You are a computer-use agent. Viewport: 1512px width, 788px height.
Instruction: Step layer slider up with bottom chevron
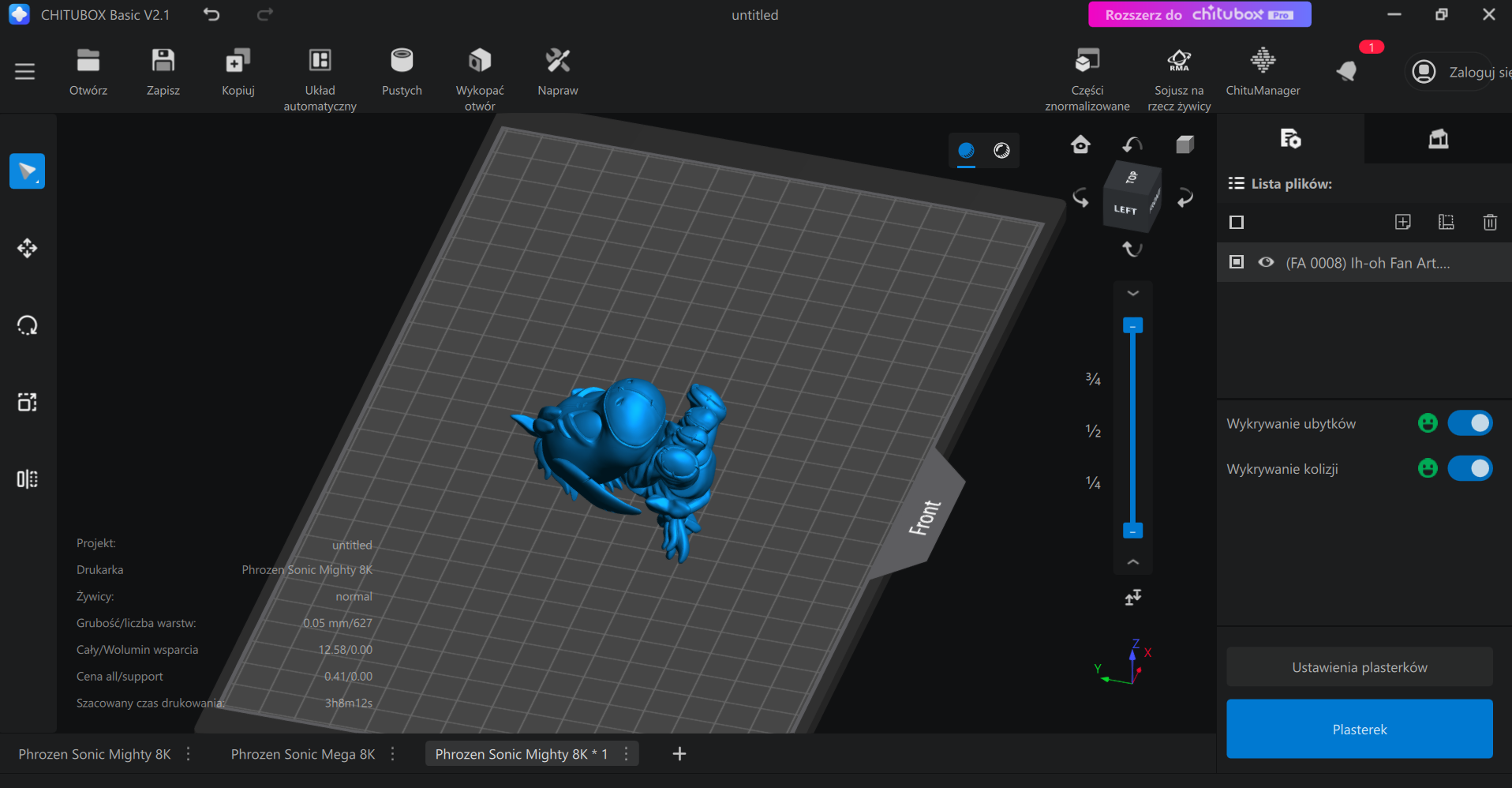(x=1132, y=562)
